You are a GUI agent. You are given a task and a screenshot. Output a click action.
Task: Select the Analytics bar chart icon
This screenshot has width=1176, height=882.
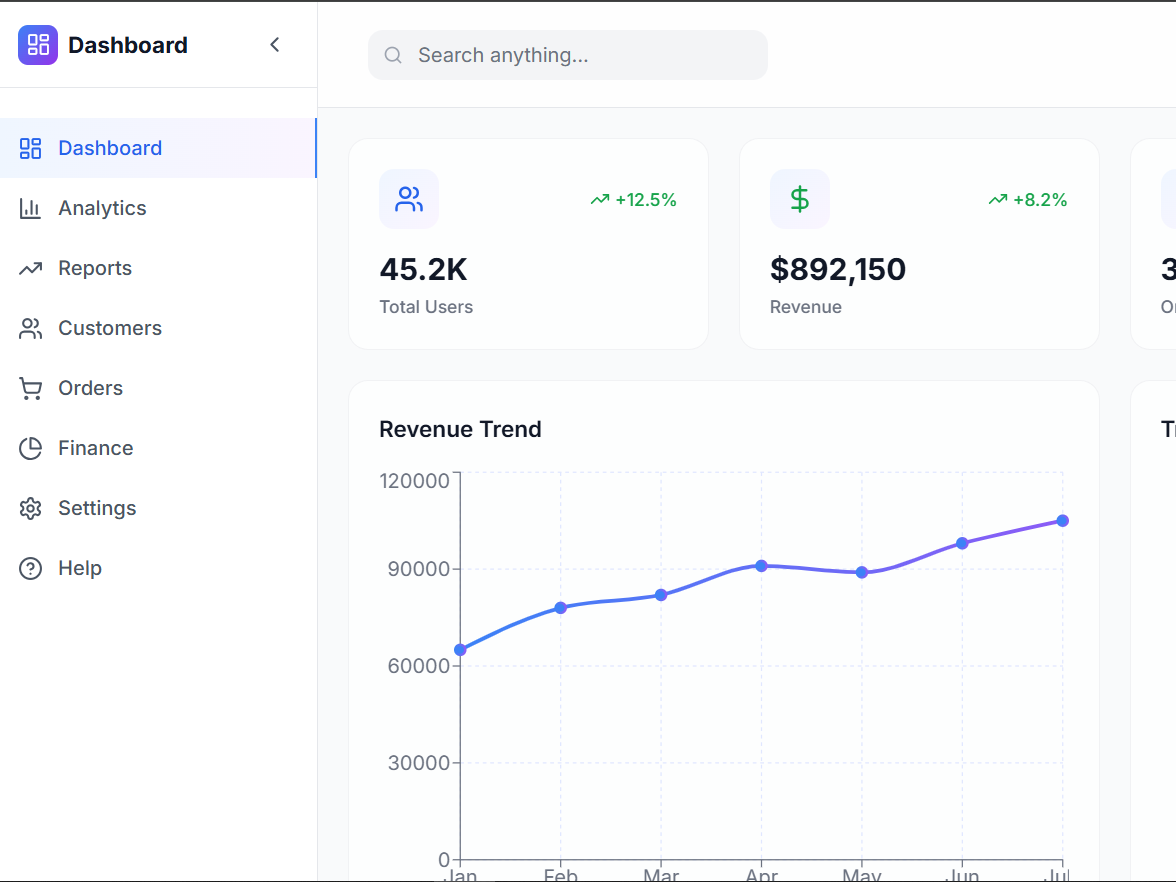click(30, 207)
